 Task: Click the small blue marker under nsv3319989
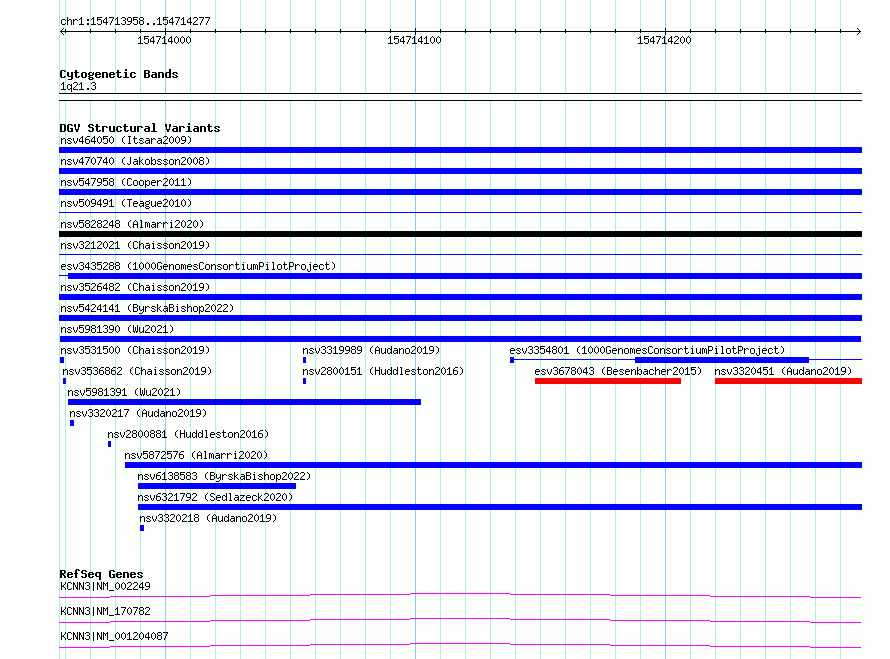[x=304, y=360]
